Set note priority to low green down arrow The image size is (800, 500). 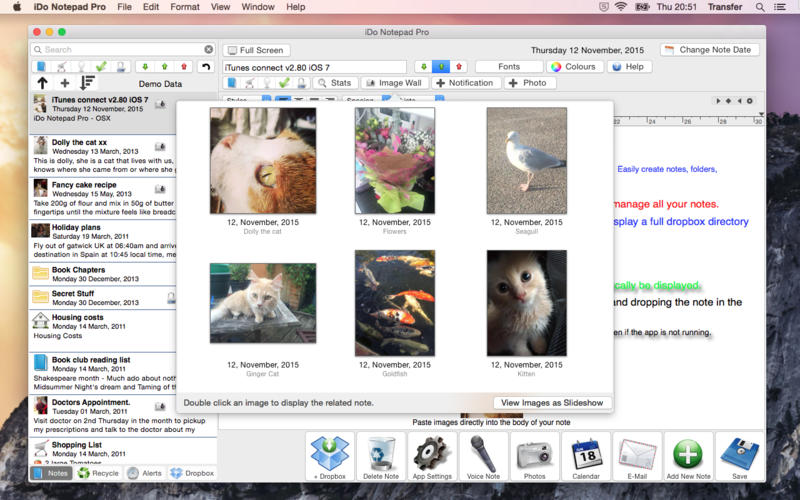tap(423, 67)
